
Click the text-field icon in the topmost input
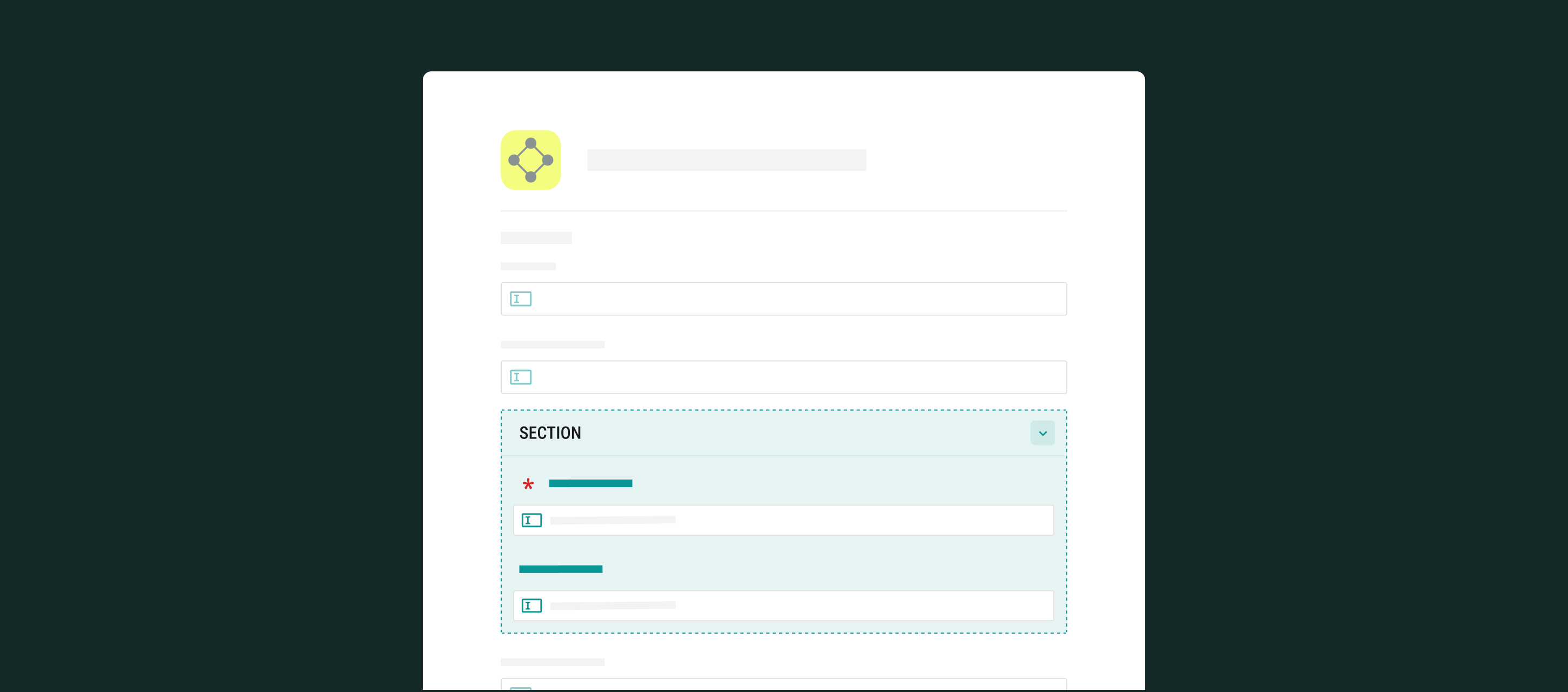pyautogui.click(x=521, y=299)
